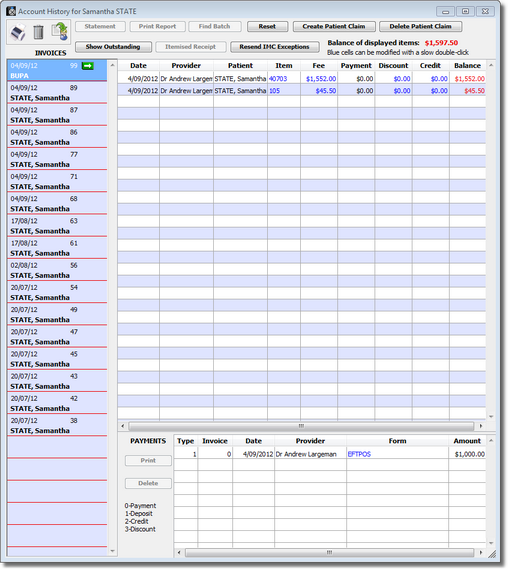
Task: Click the $45.50 fee cell
Action: 319,91
